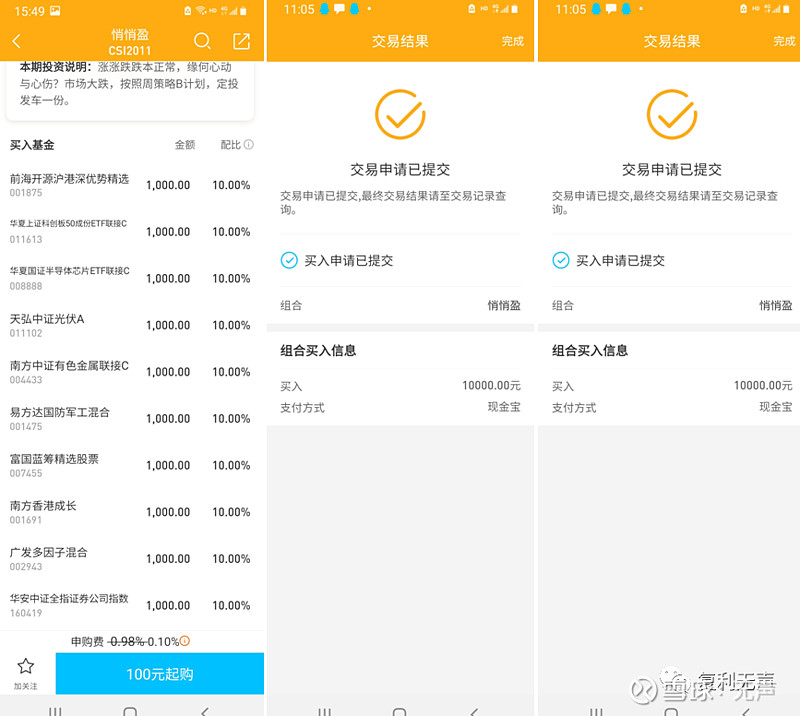
Task: Tap the blue 买入申请已提交 check in middle screen
Action: pyautogui.click(x=289, y=260)
